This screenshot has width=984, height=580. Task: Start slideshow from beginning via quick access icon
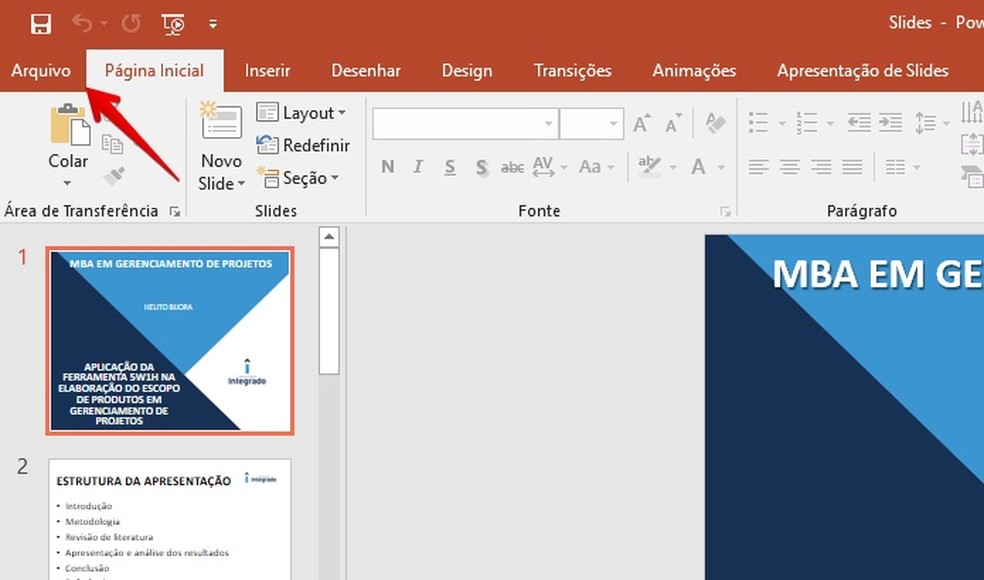(173, 23)
